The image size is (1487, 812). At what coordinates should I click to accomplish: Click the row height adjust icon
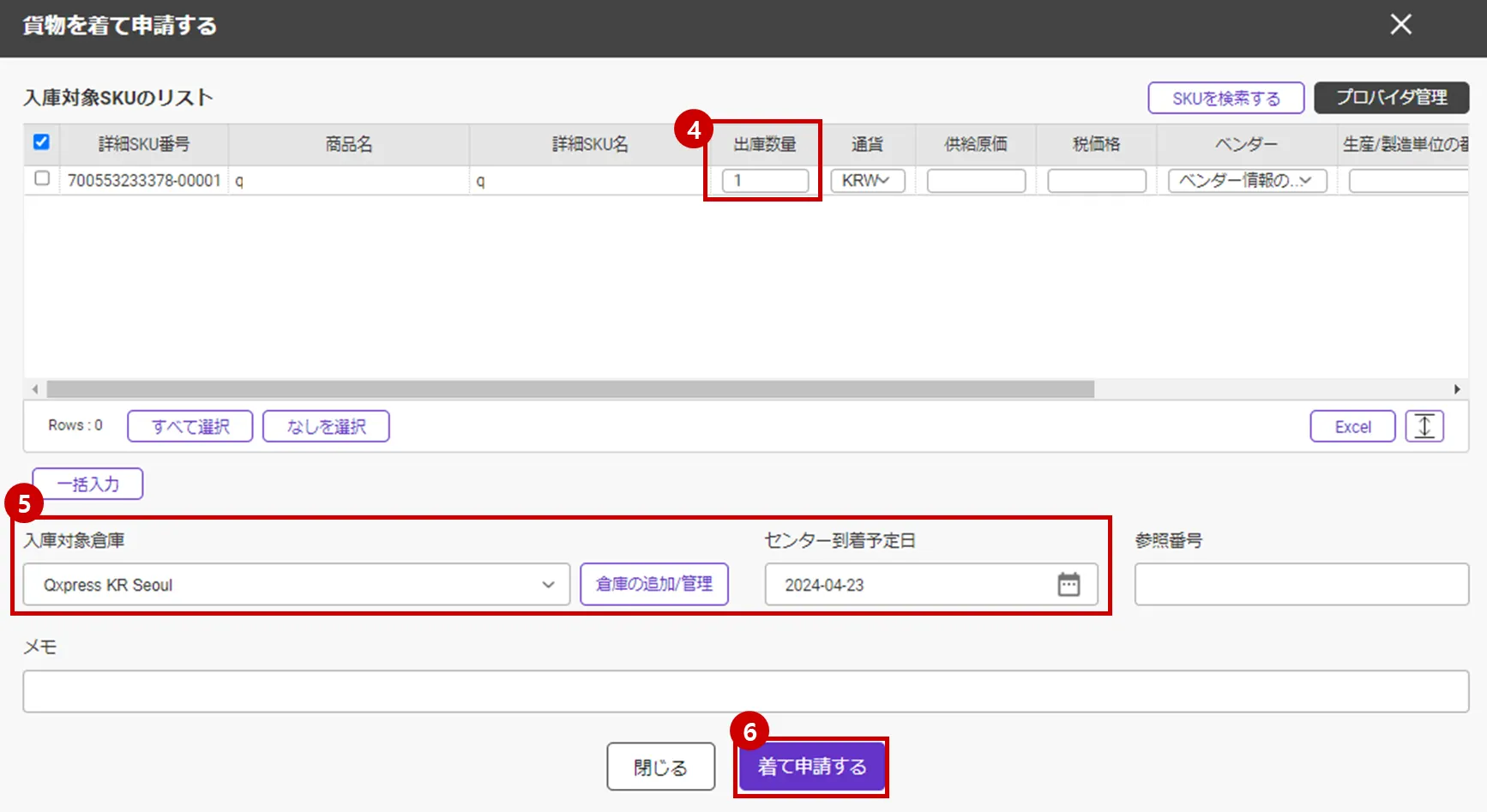click(x=1424, y=426)
